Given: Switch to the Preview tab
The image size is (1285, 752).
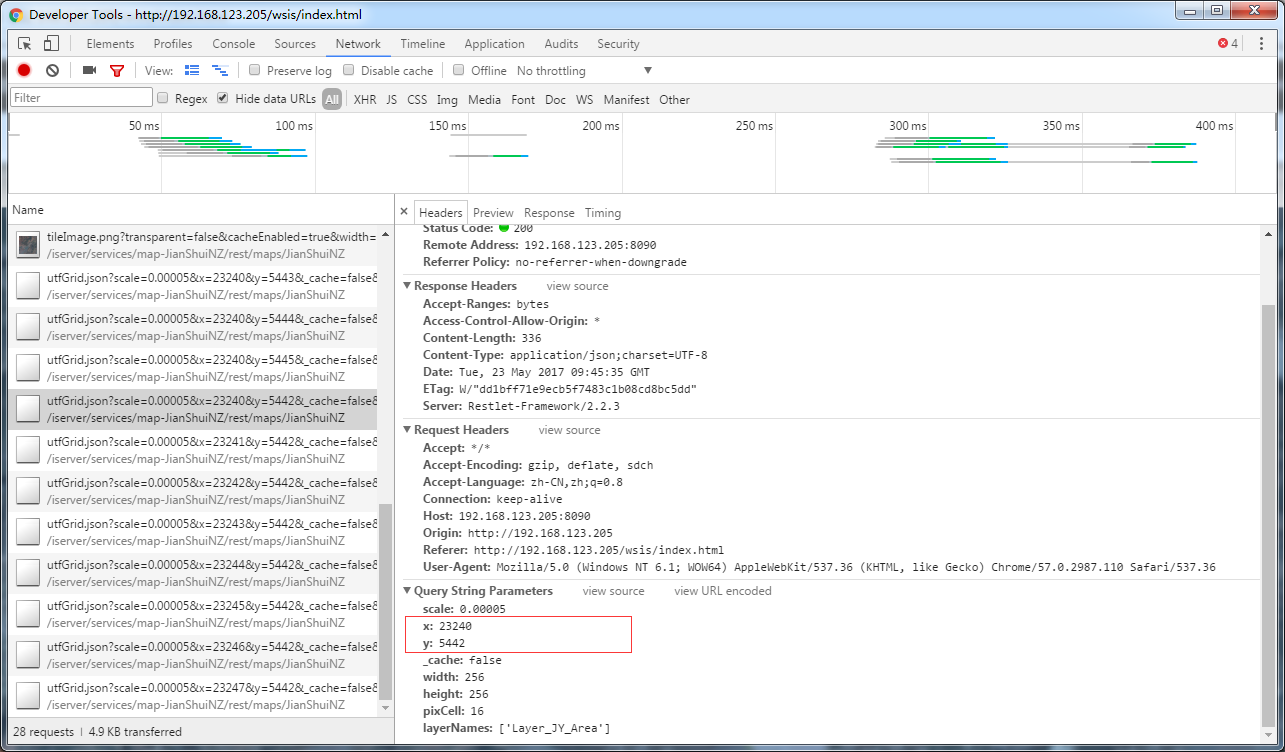Looking at the screenshot, I should coord(493,213).
